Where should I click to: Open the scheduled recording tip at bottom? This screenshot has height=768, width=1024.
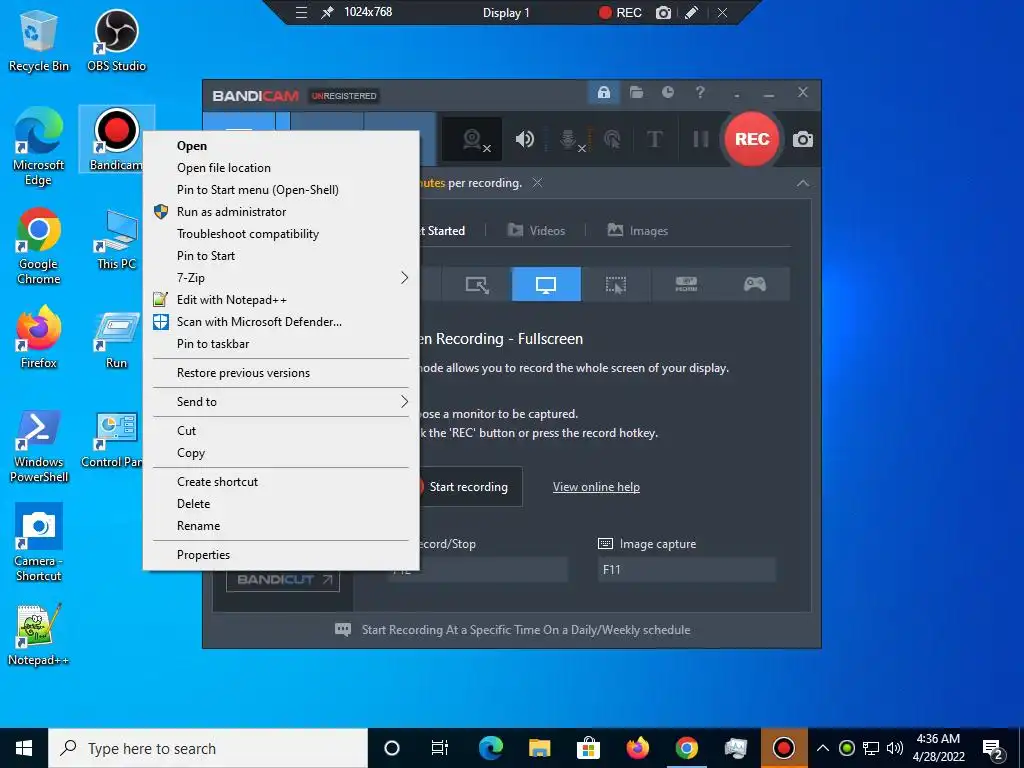513,630
